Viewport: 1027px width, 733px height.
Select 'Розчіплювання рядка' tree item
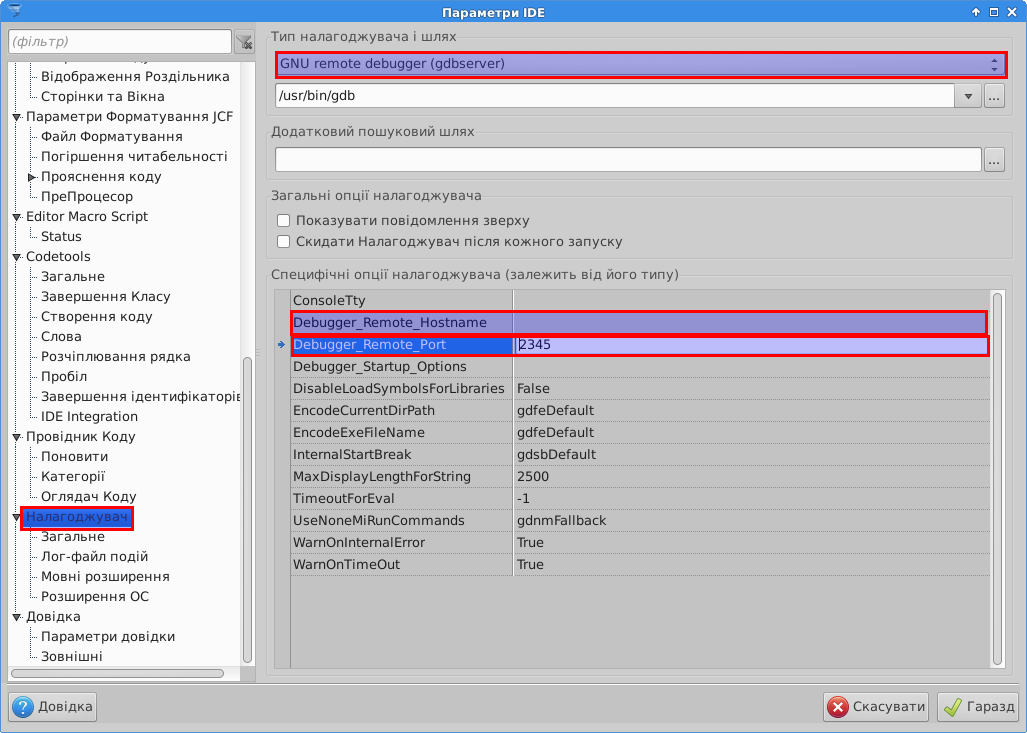click(116, 357)
